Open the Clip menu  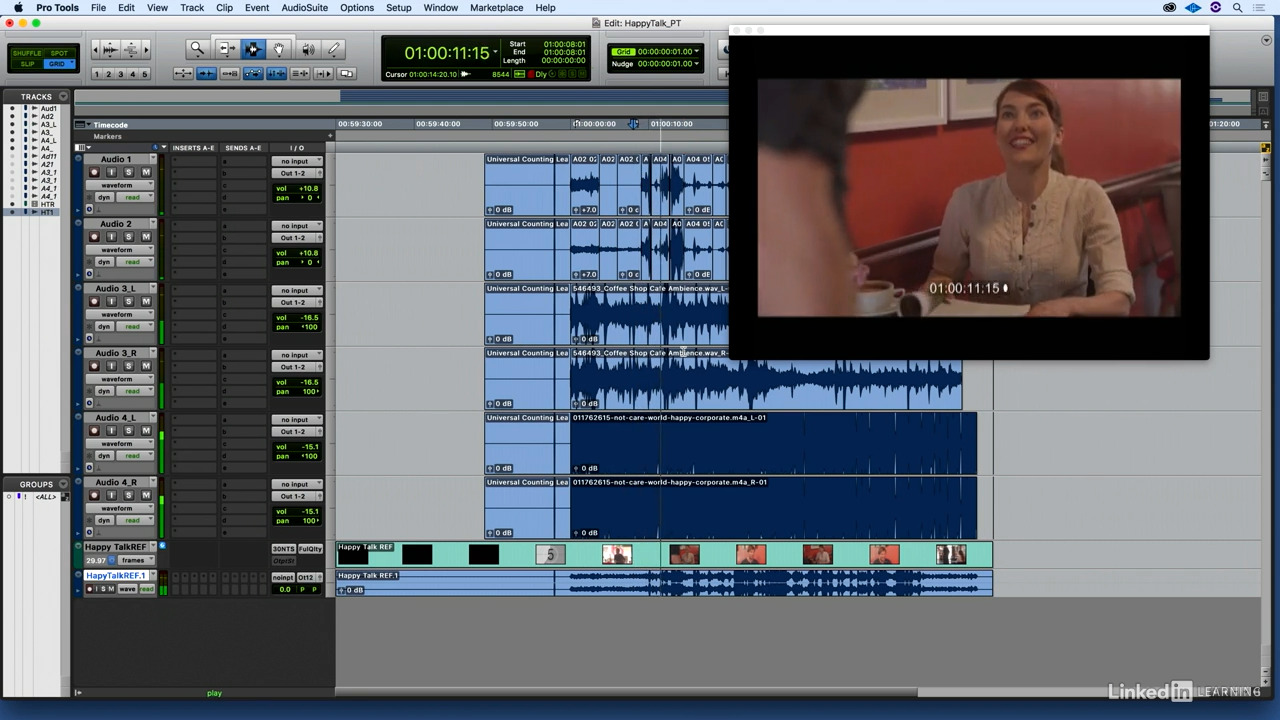tap(224, 7)
